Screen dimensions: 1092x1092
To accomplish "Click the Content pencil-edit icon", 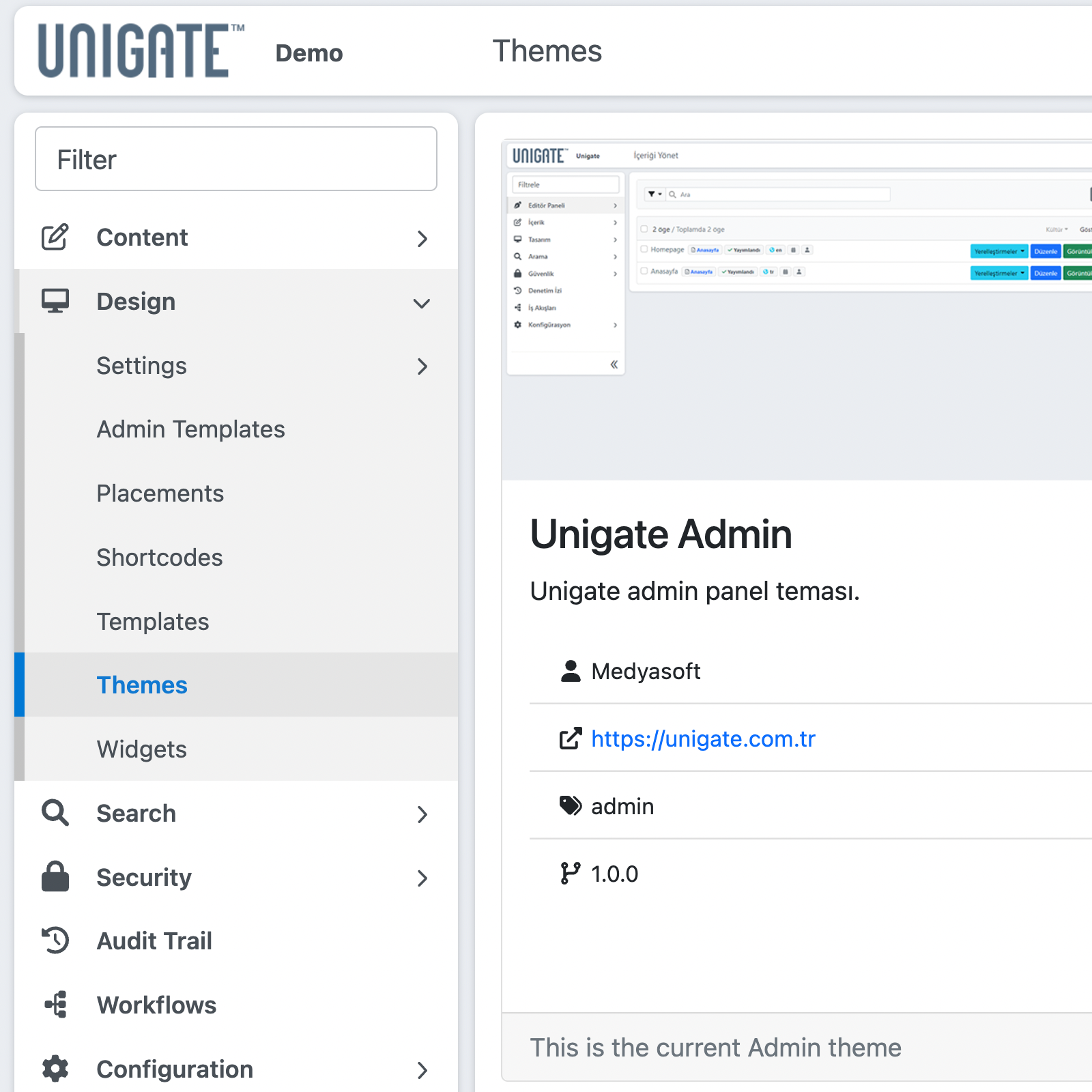I will [55, 237].
